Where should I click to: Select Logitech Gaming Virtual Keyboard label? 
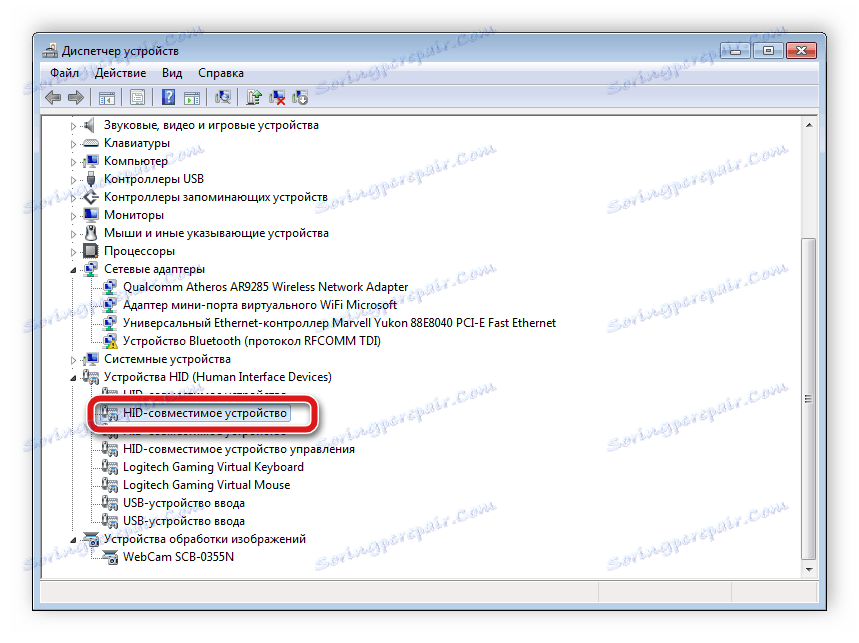213,467
